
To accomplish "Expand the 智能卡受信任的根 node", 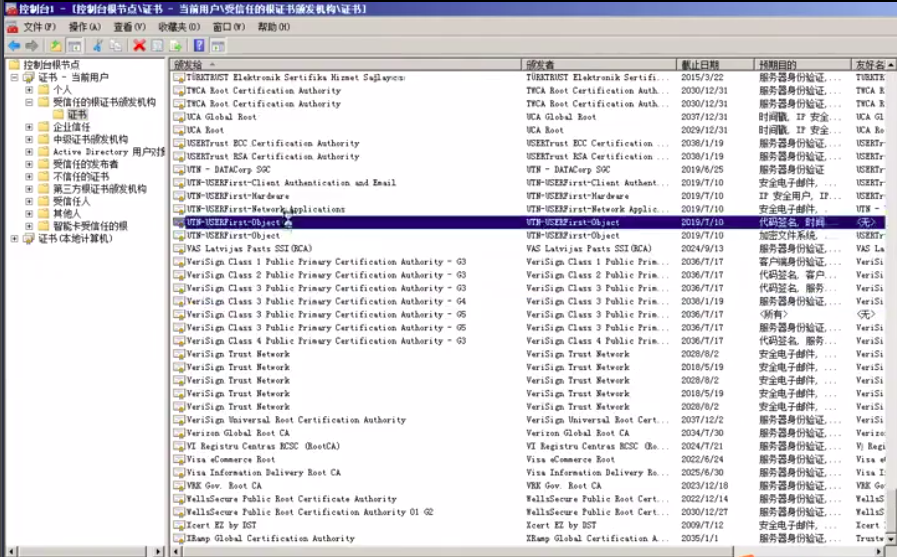I will (x=29, y=226).
